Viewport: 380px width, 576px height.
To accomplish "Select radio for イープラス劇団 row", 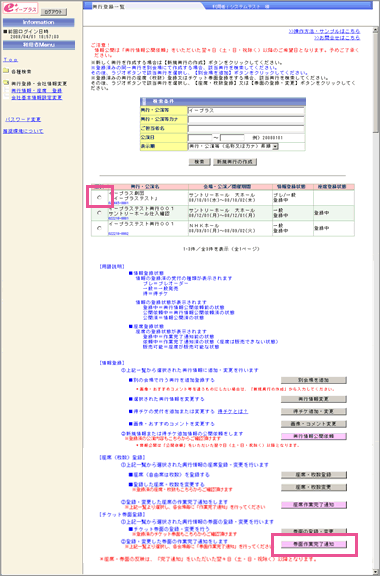I will coord(99,197).
